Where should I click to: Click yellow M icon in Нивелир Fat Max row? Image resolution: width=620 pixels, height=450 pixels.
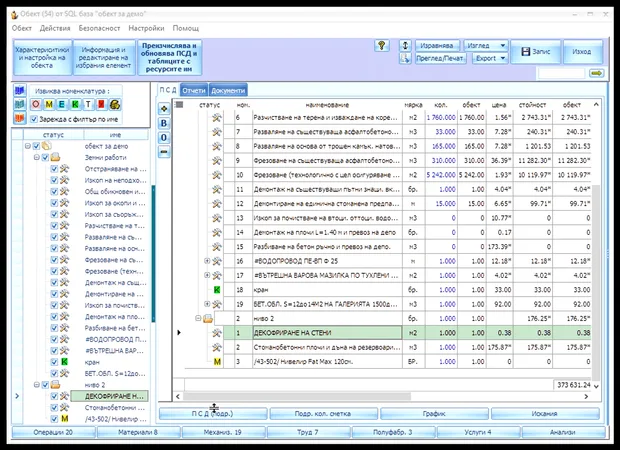coord(217,361)
